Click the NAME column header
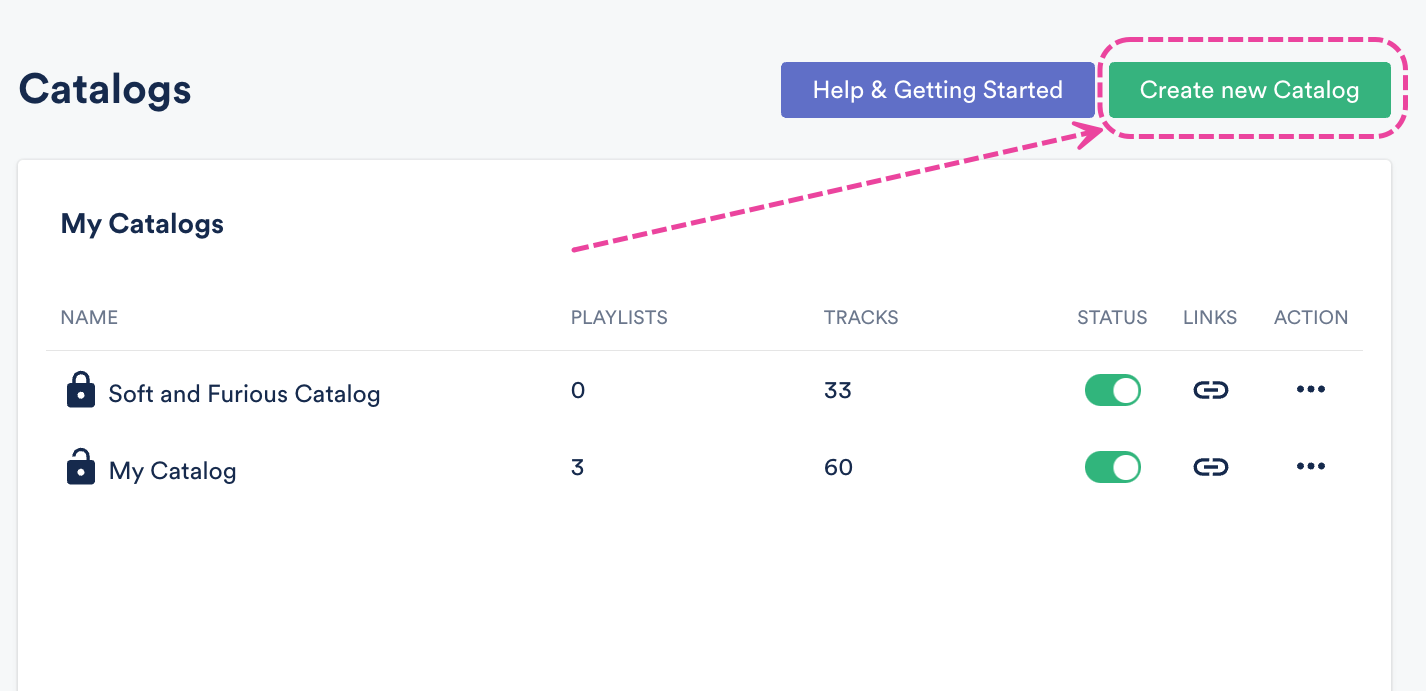1426x691 pixels. [89, 318]
